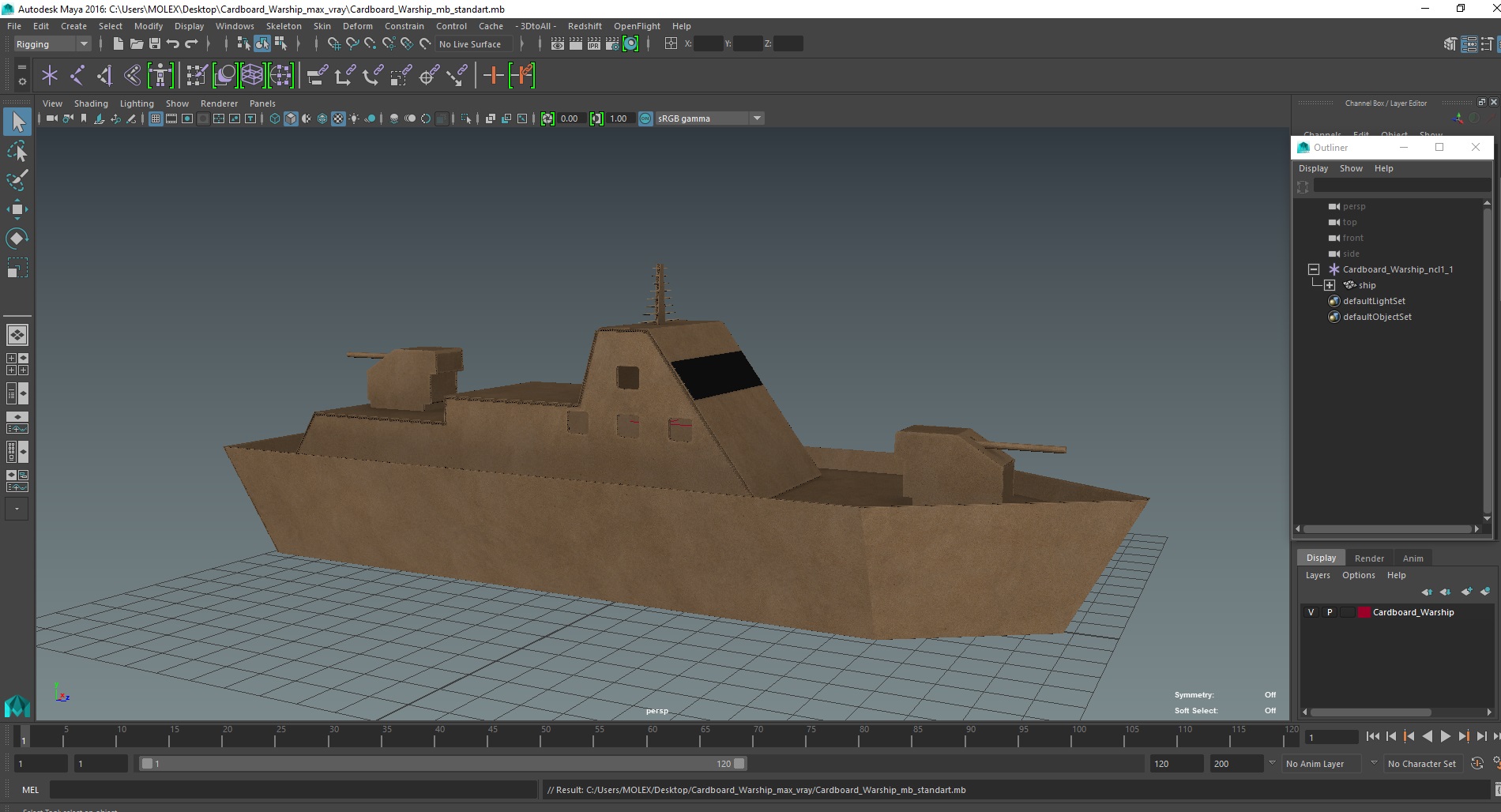This screenshot has width=1501, height=812.
Task: Click the Create Lattice shelf icon
Action: point(252,76)
